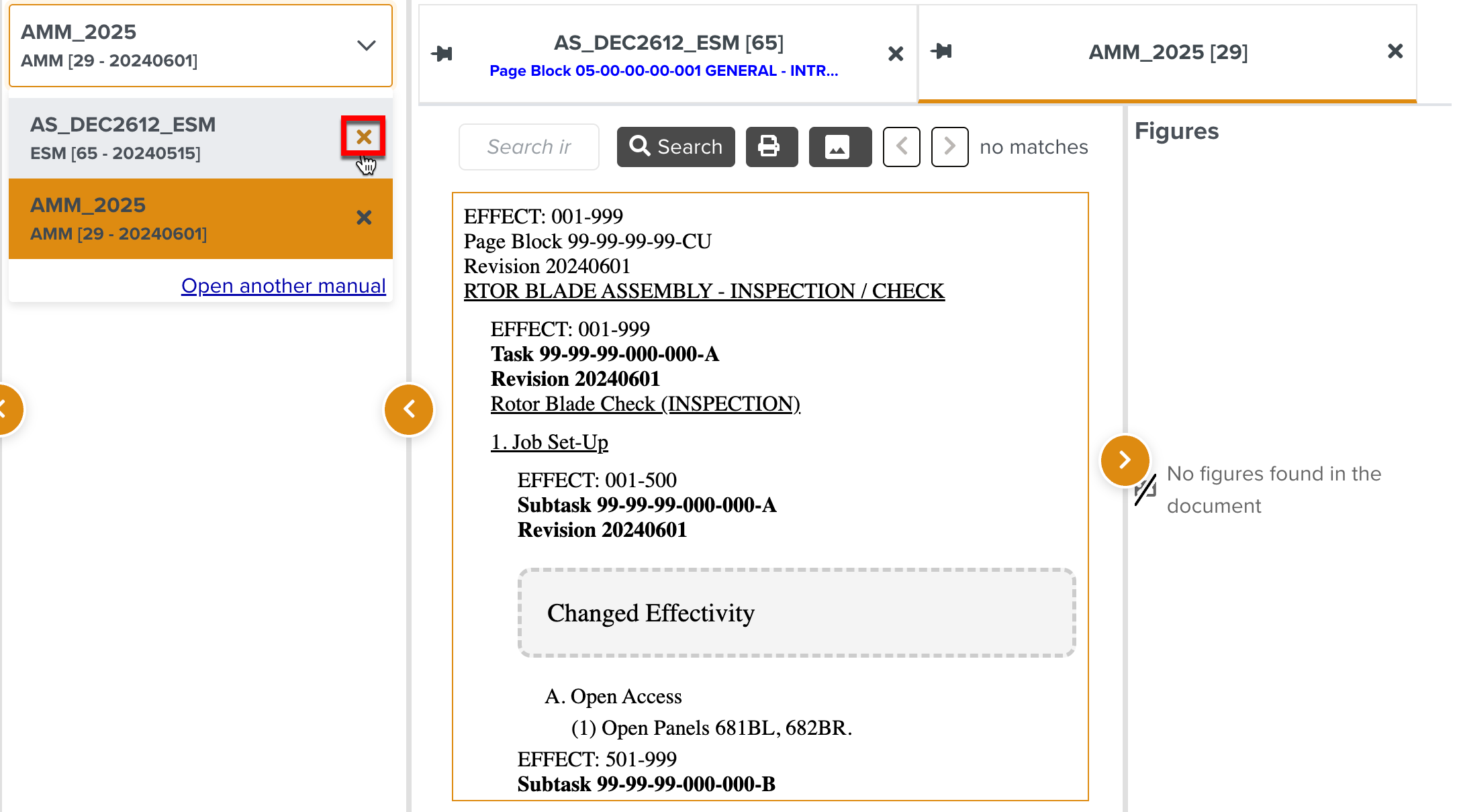Collapse sidebar with orange left chevron
The width and height of the screenshot is (1457, 812).
[408, 409]
